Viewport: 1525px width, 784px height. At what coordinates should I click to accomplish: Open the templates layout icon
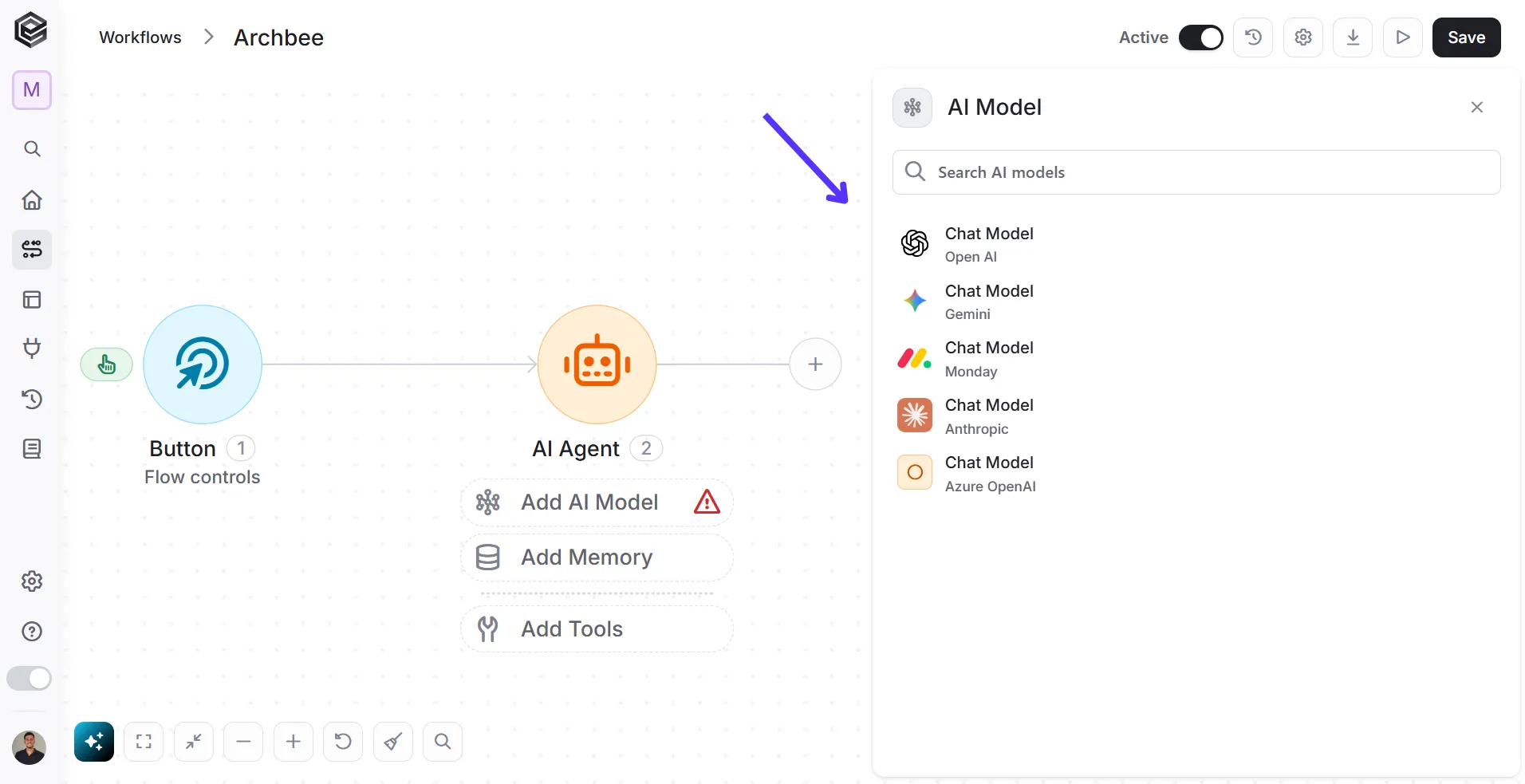click(32, 300)
